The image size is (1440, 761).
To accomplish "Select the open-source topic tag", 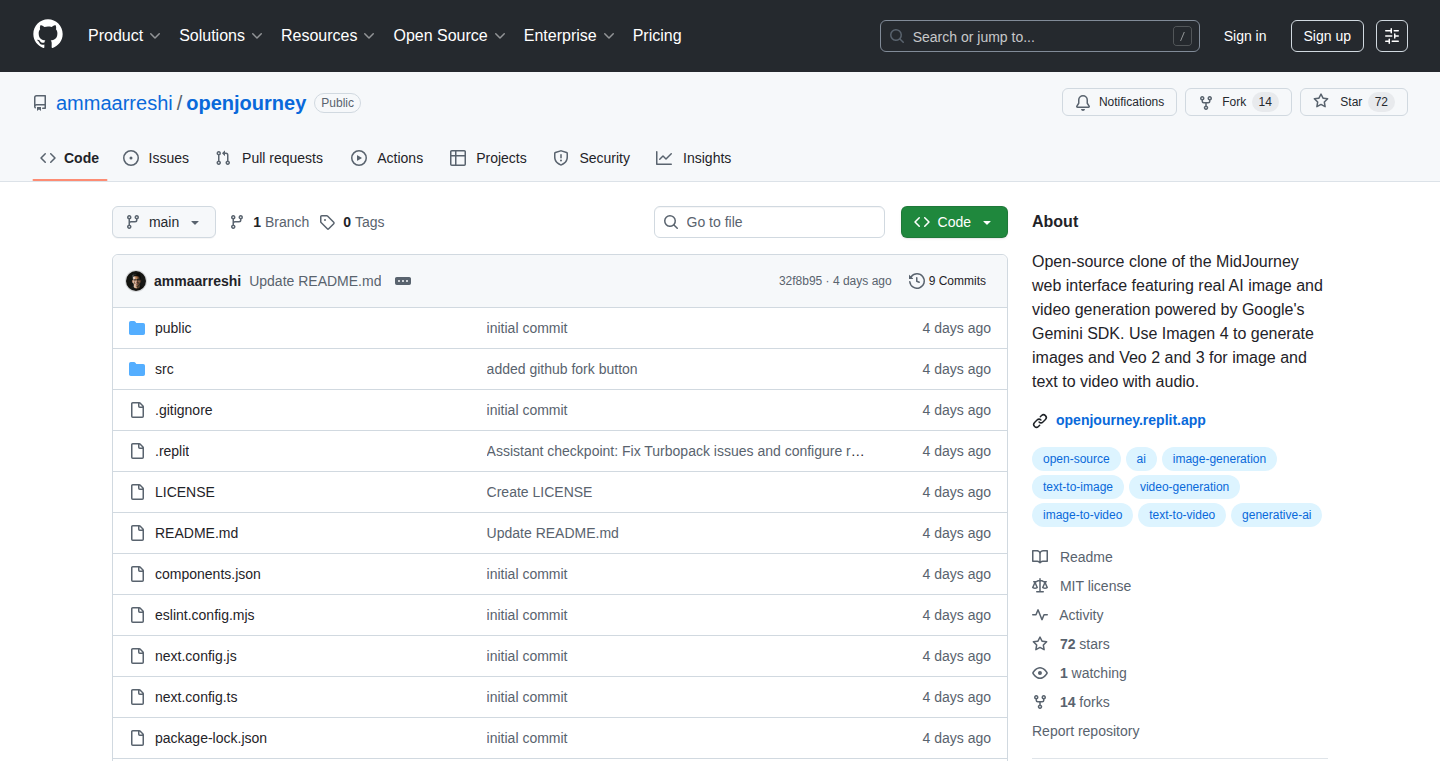I will [1076, 459].
